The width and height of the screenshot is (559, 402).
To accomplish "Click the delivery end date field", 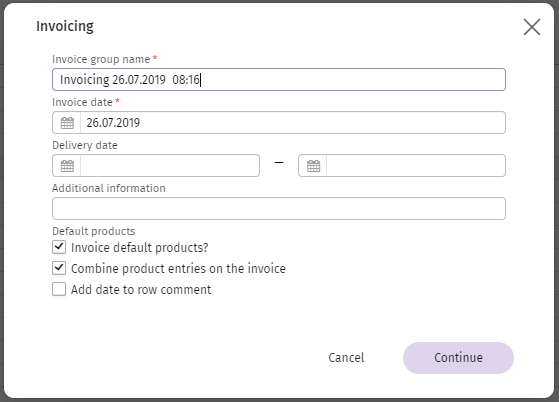I will tap(416, 166).
